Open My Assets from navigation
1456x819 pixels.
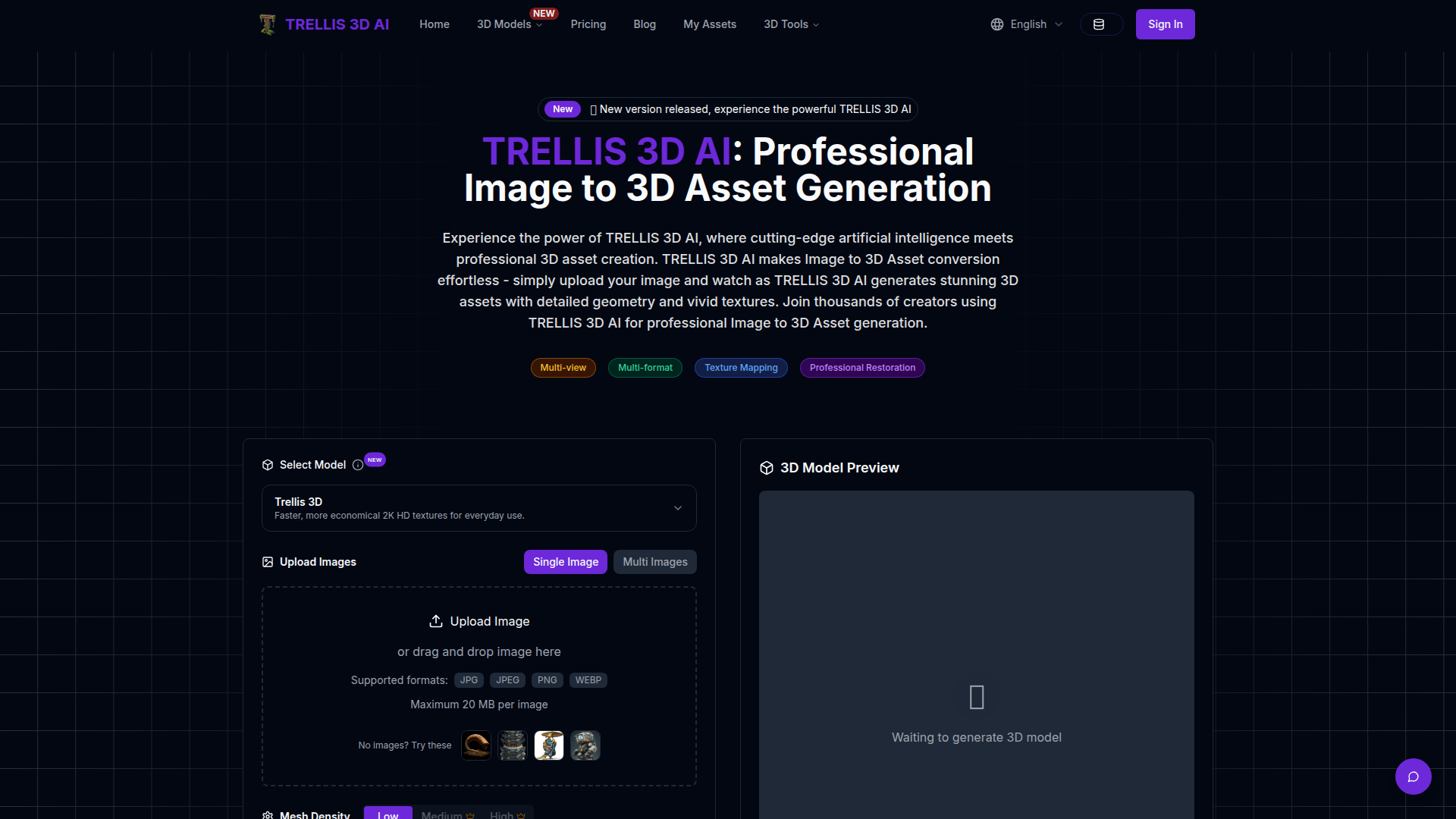[x=709, y=24]
